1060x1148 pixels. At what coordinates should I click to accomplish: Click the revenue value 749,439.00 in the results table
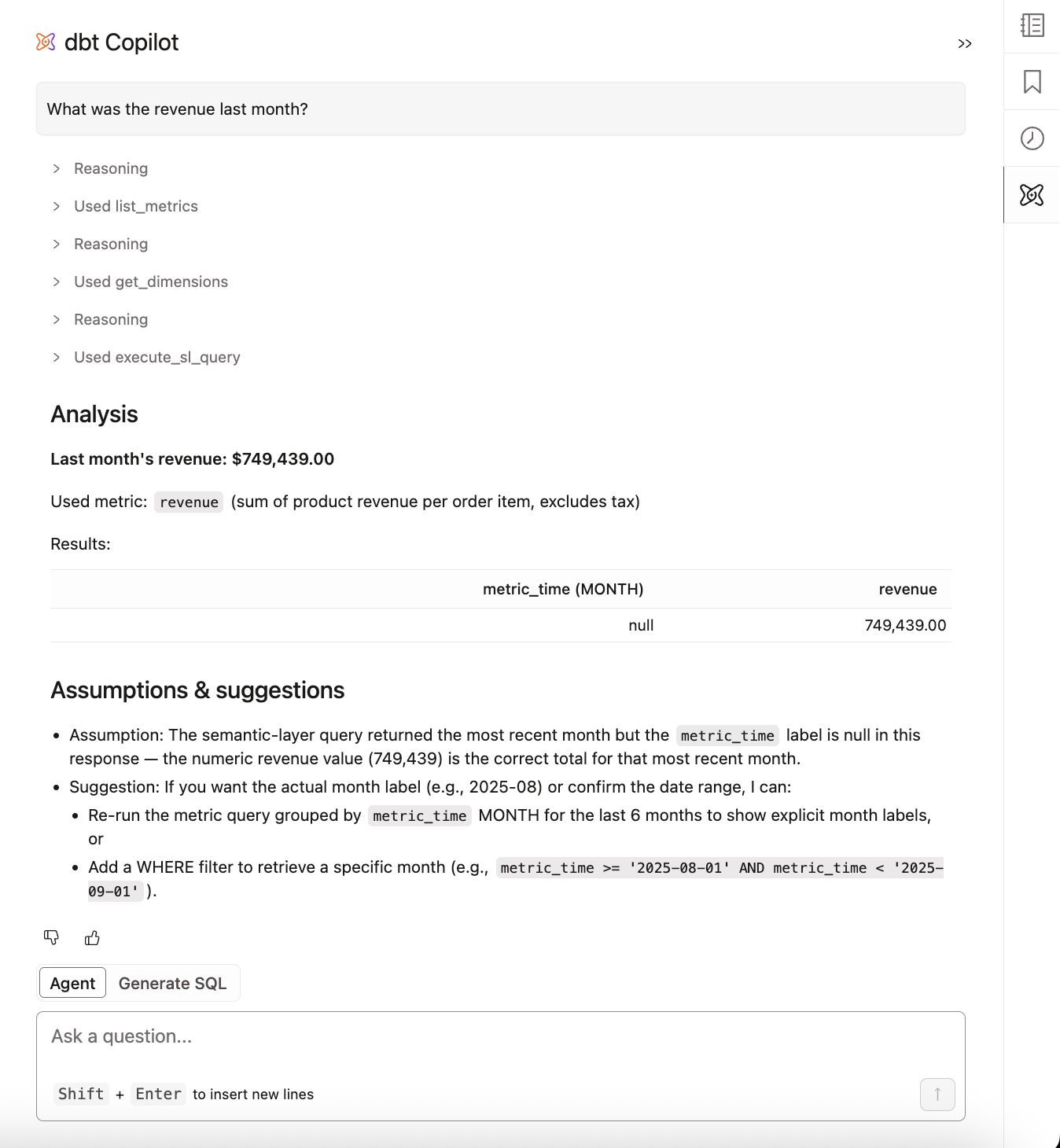point(905,625)
